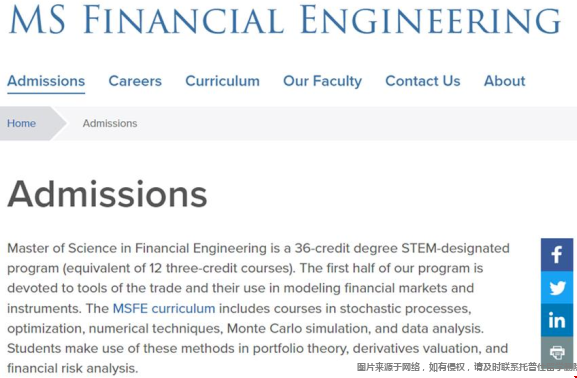Click the Home breadcrumb link

pyautogui.click(x=21, y=123)
